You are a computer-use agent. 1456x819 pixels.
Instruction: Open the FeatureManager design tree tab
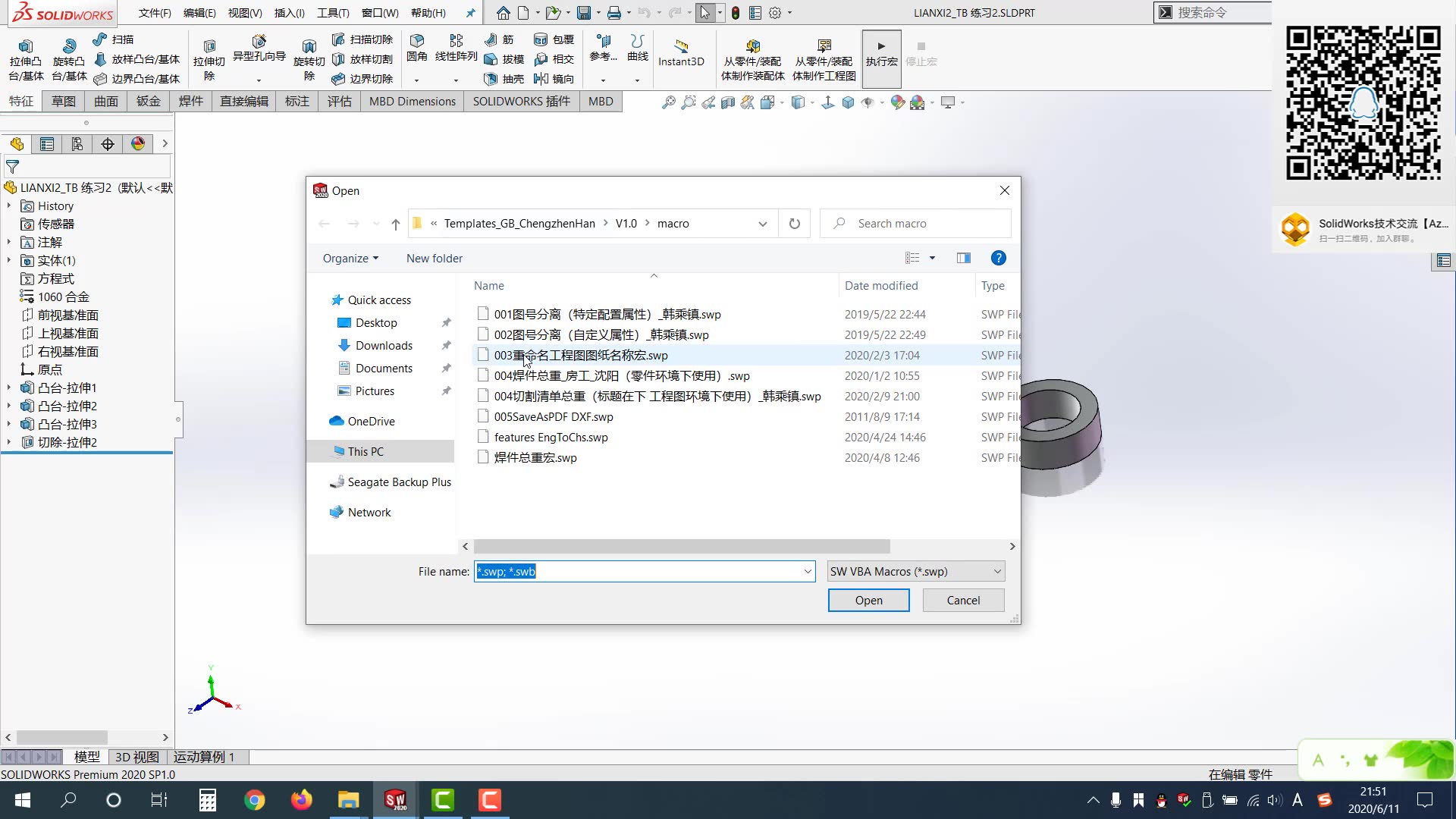coord(17,144)
